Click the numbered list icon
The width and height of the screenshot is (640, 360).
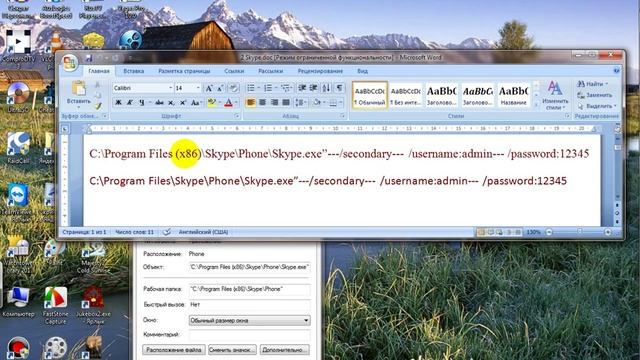268,88
